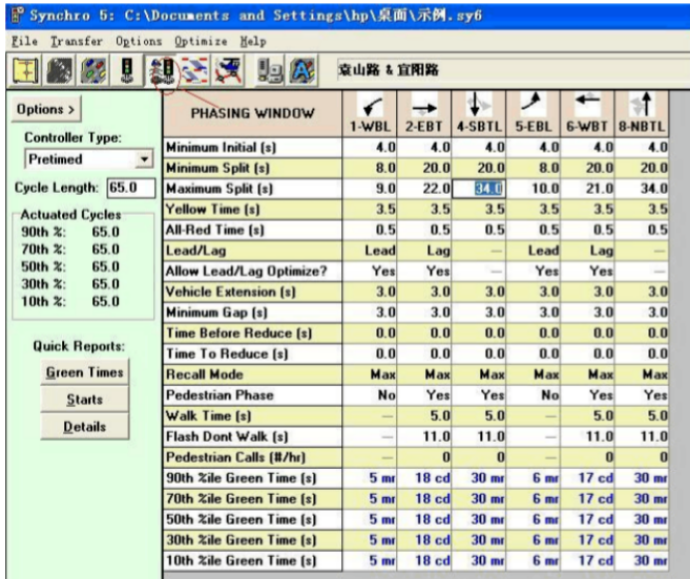Click the reports toolbar icon with signal
This screenshot has height=583, width=694.
pyautogui.click(x=270, y=70)
